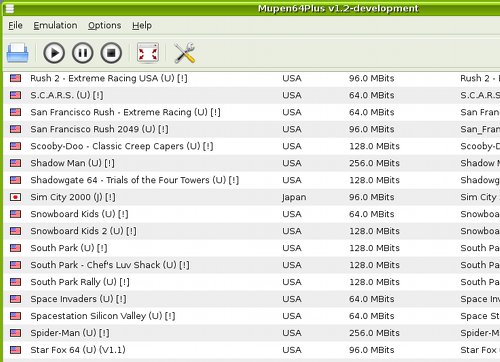Open the Emulation menu
Image resolution: width=500 pixels, height=362 pixels.
click(x=55, y=25)
